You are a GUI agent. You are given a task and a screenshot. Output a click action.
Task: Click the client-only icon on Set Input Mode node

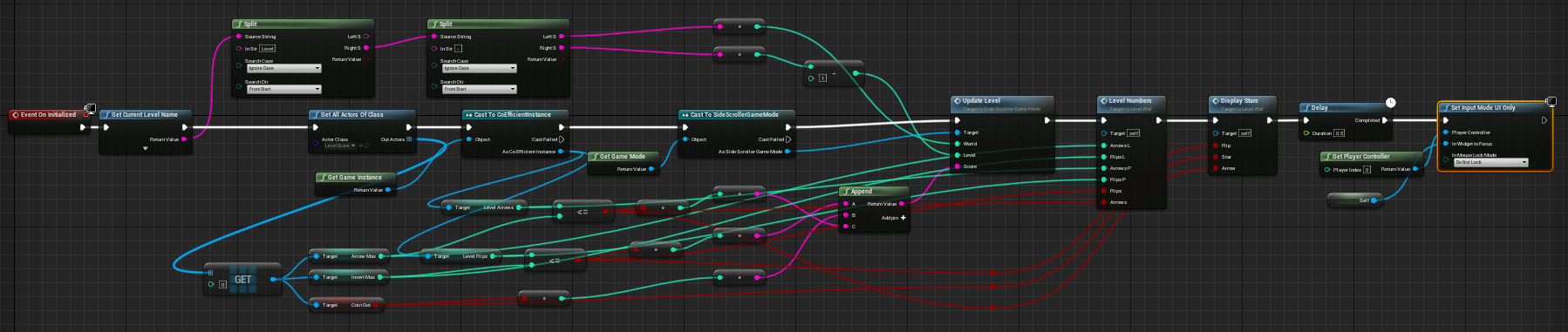1551,102
